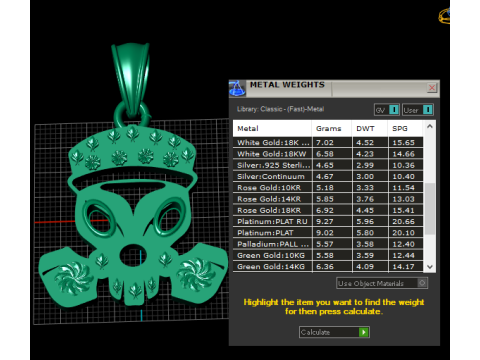Viewport: 480px width, 360px height.
Task: Click the 7.02 grams value
Action: pos(325,142)
